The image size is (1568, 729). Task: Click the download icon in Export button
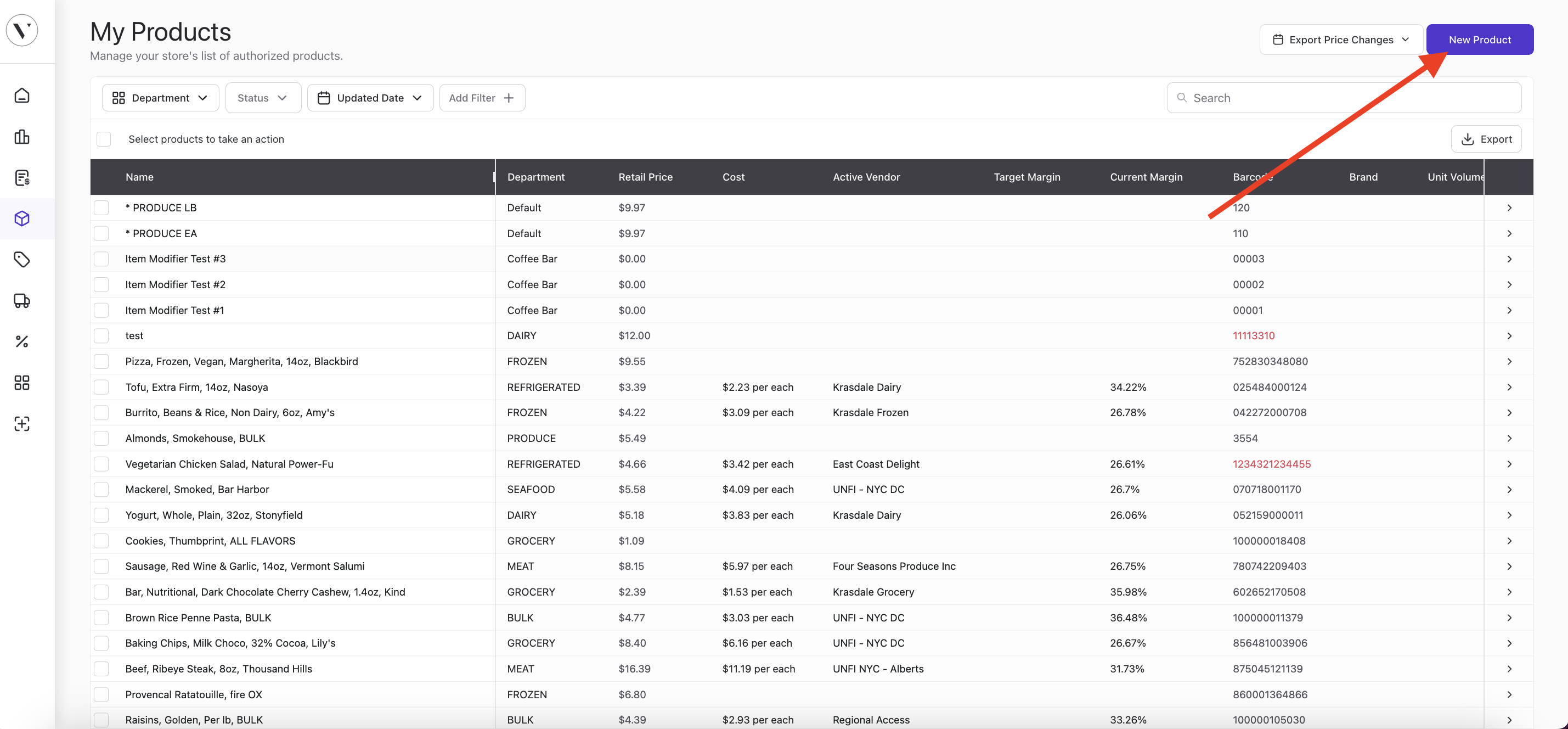point(1468,139)
